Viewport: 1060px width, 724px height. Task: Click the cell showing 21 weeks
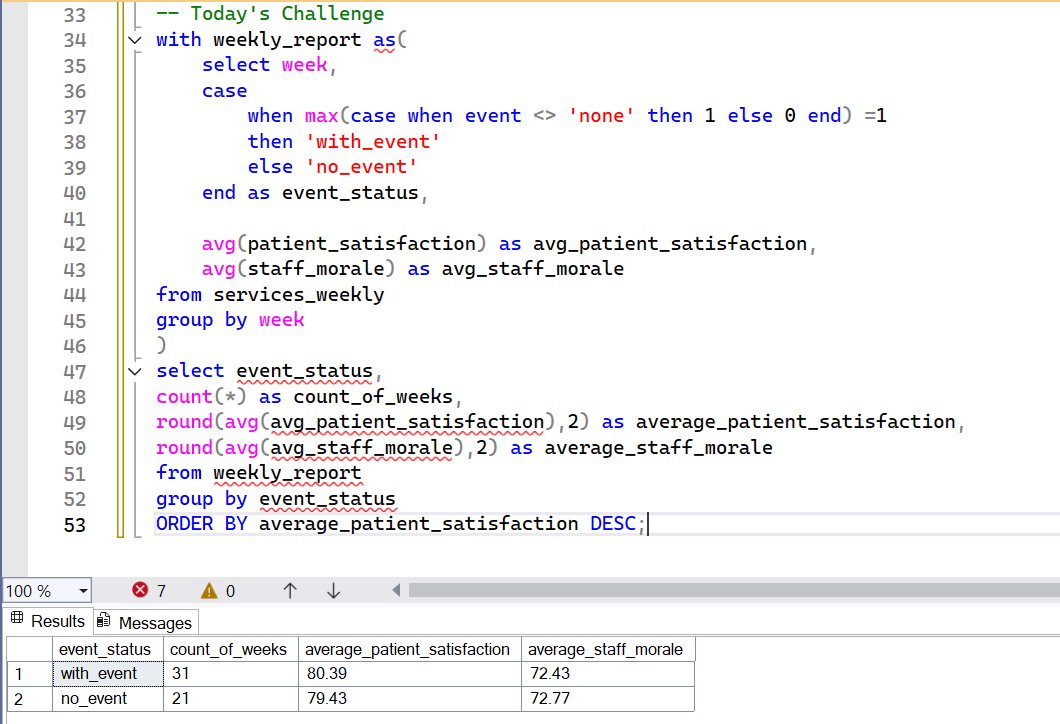point(231,698)
